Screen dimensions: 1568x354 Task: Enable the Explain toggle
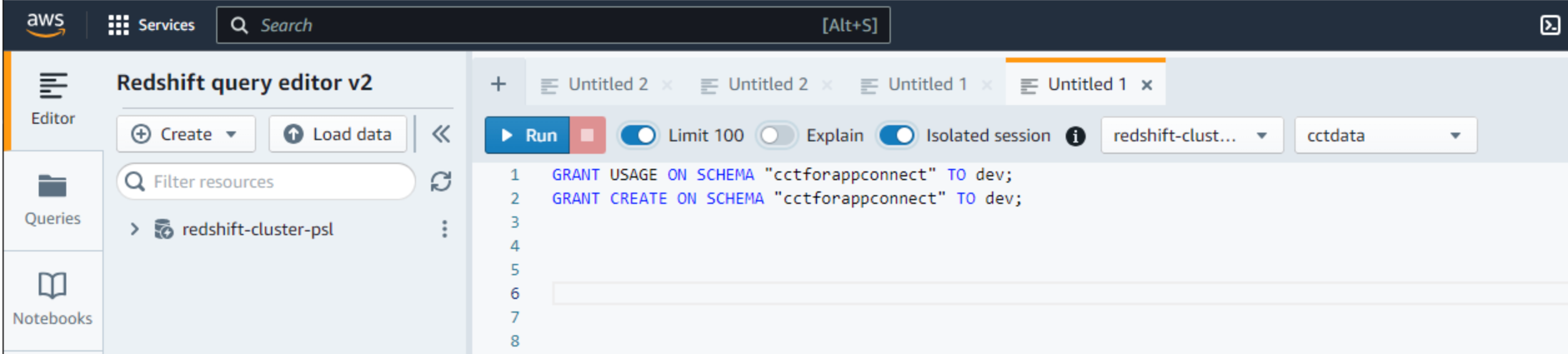[777, 135]
